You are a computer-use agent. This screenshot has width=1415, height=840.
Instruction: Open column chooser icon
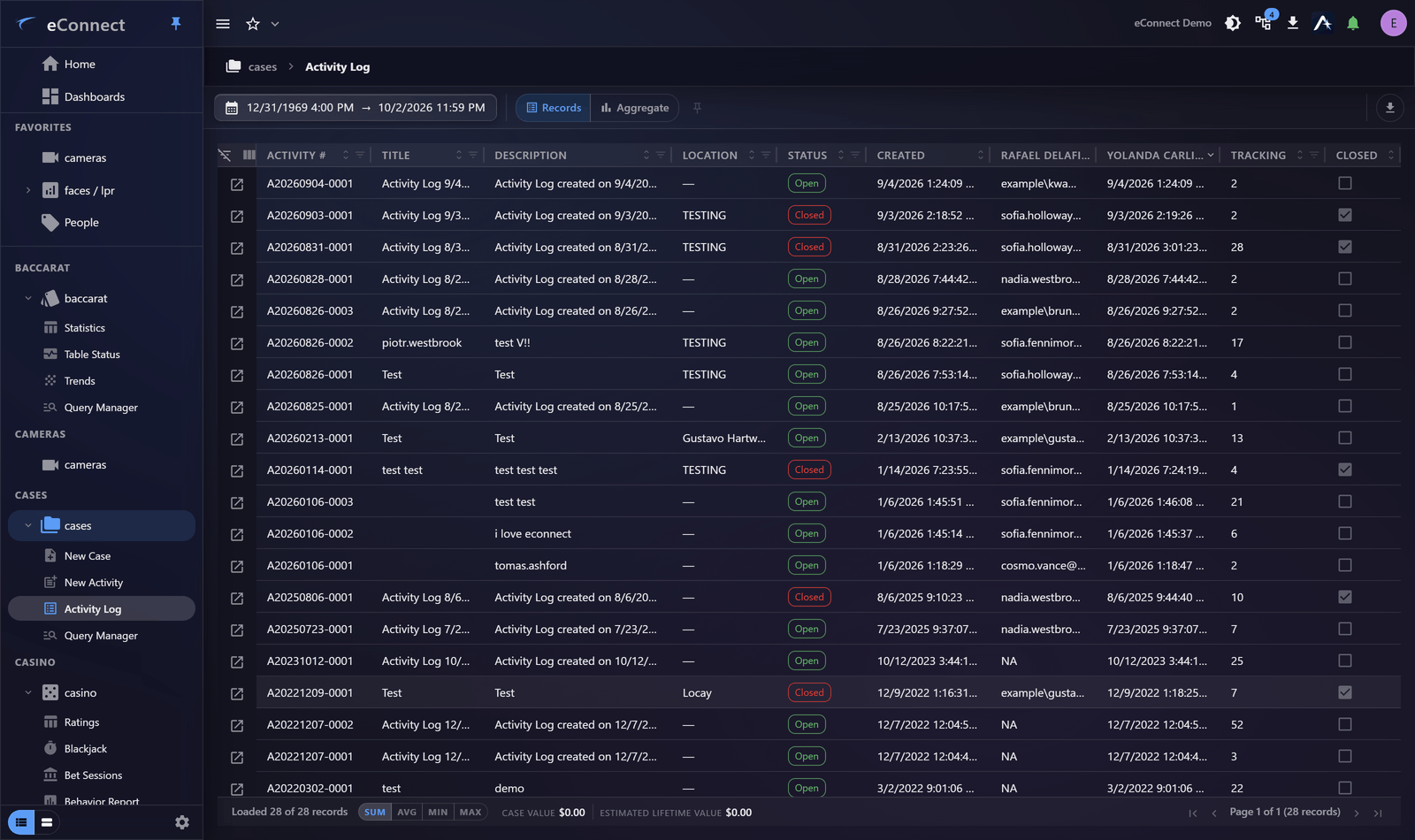tap(249, 155)
